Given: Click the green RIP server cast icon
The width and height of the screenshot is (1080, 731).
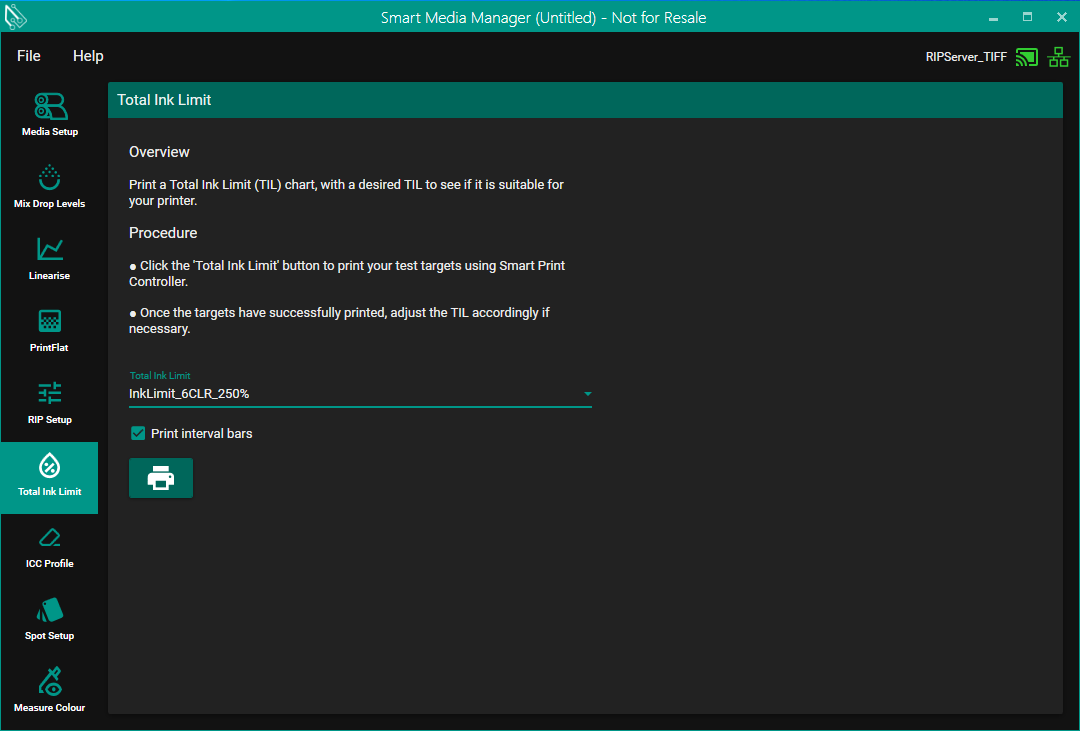Looking at the screenshot, I should pyautogui.click(x=1026, y=57).
